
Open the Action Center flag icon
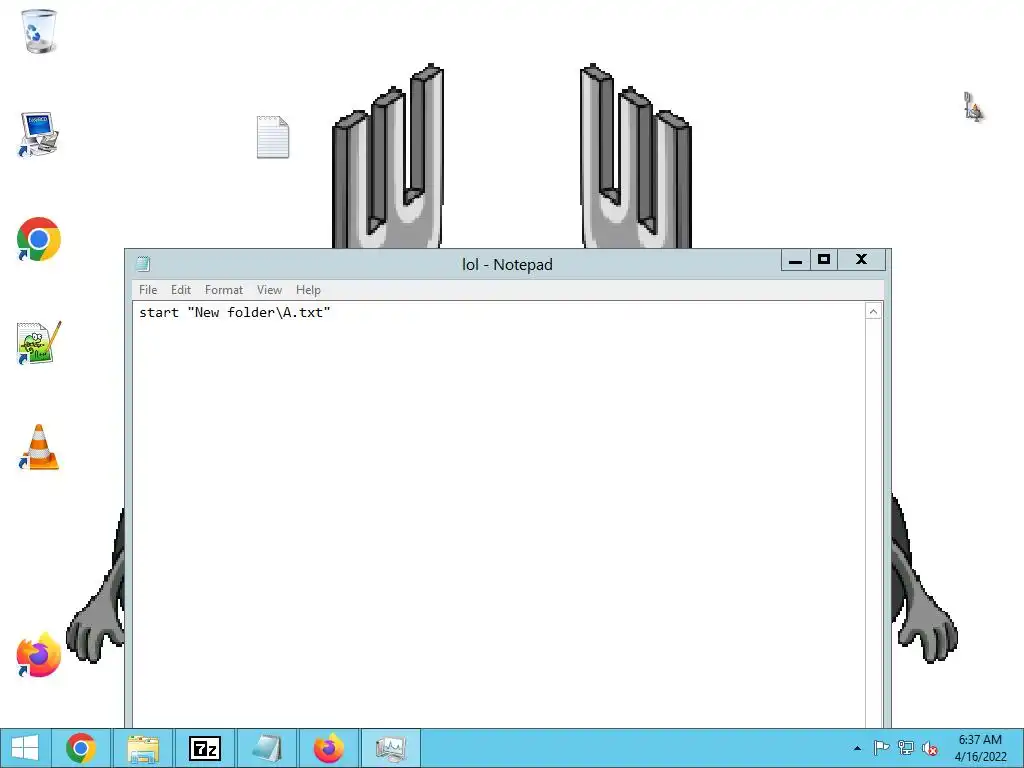pos(881,748)
